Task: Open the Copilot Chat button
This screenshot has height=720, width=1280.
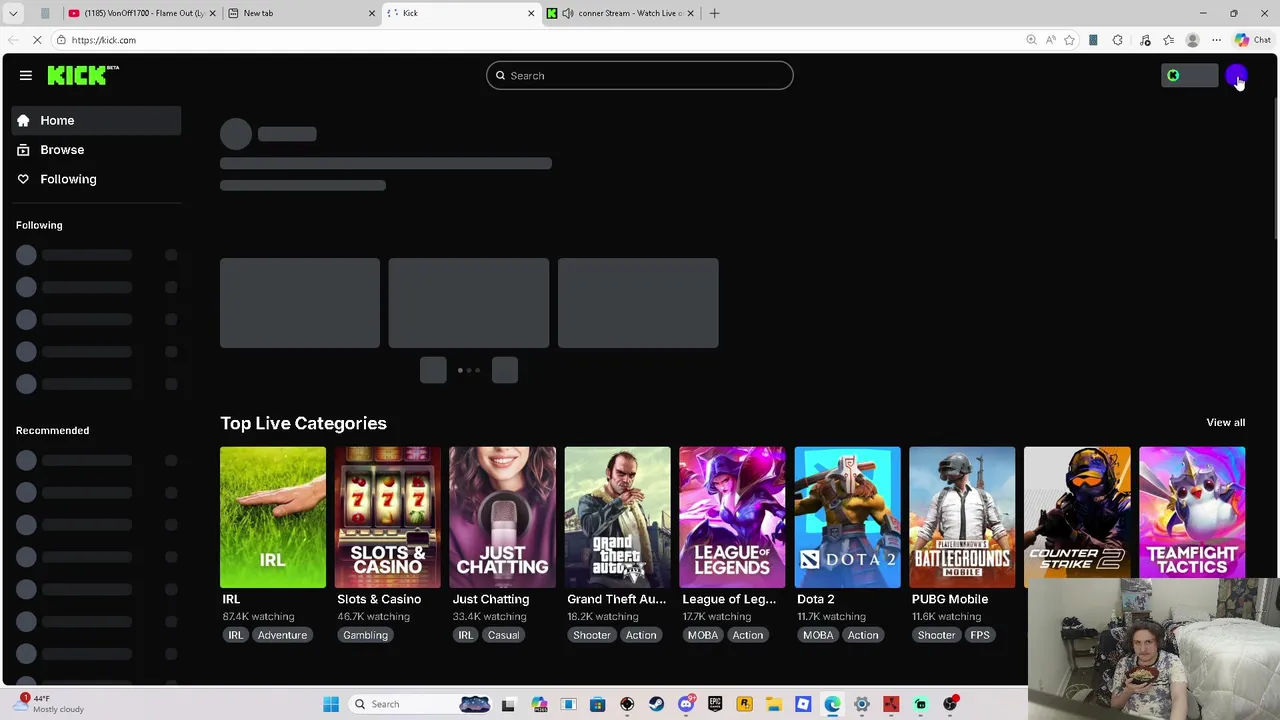Action: (x=1253, y=40)
